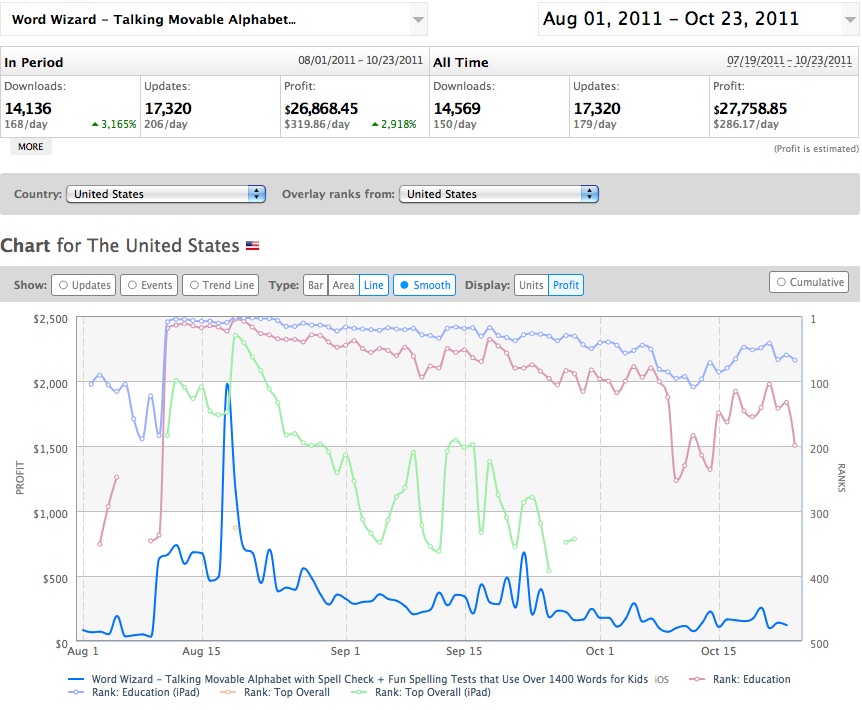
Task: Click the 168/day download rate
Action: pos(26,124)
